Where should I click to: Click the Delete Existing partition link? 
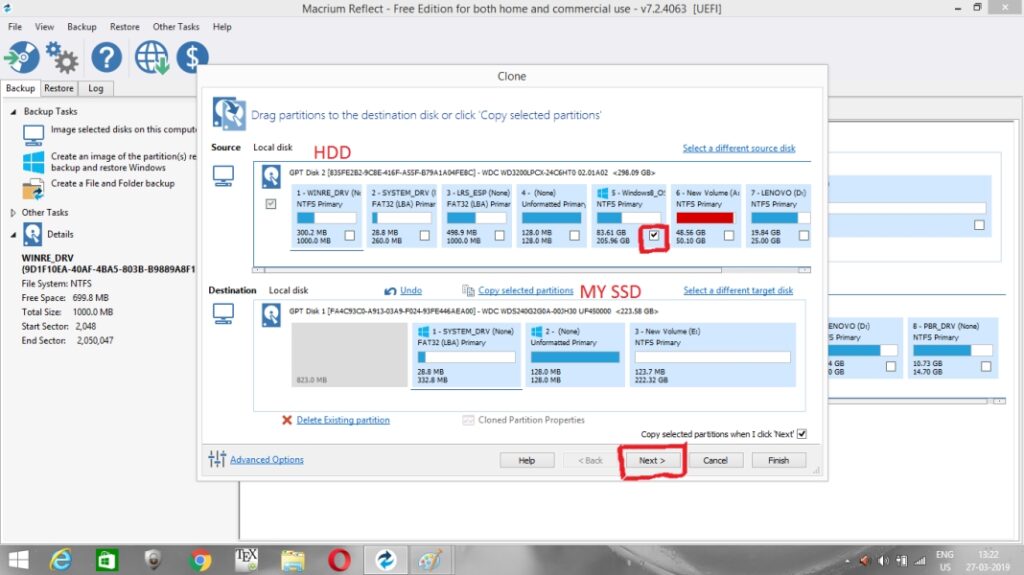click(343, 420)
